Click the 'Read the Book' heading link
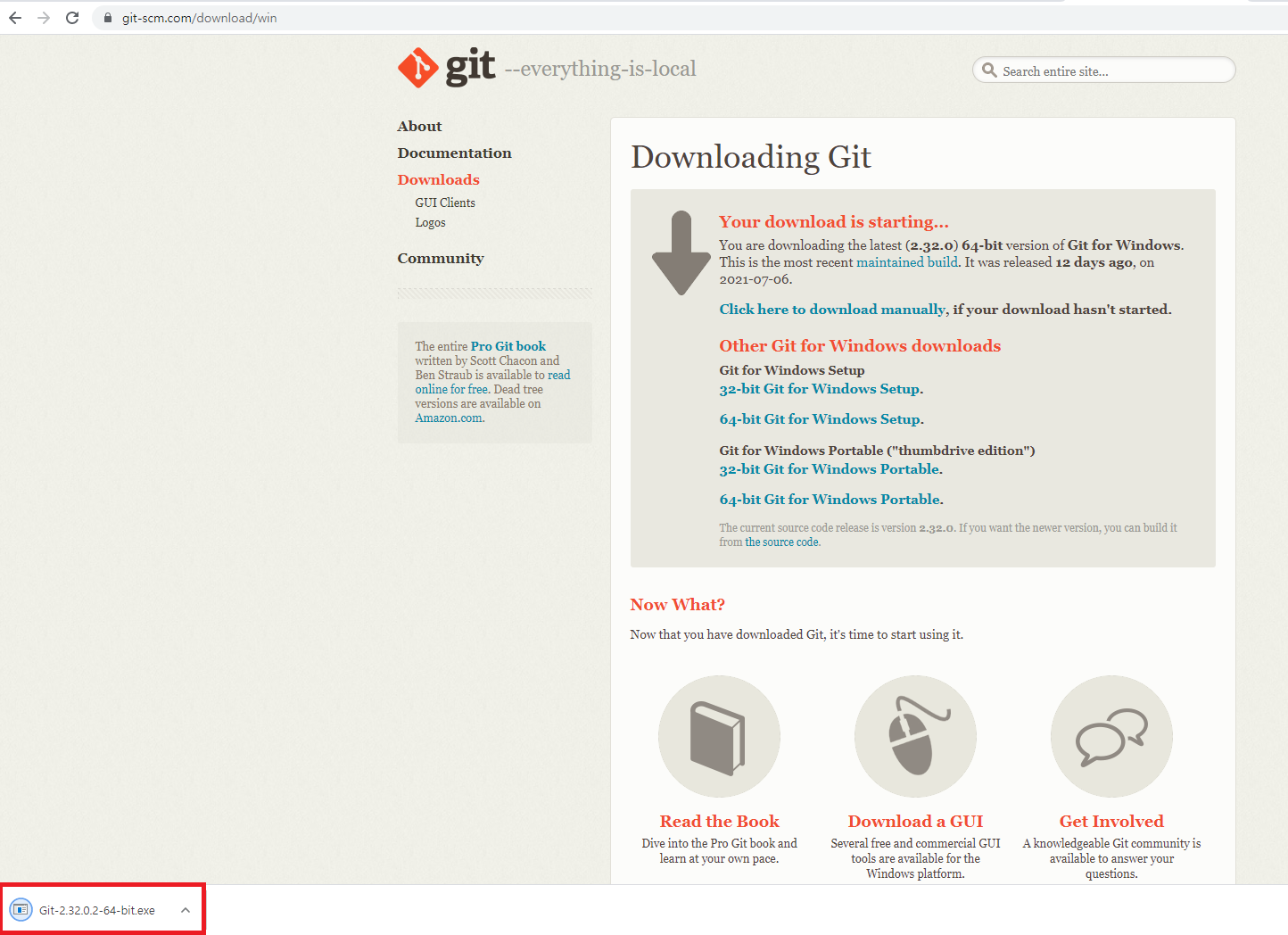1288x935 pixels. tap(719, 822)
